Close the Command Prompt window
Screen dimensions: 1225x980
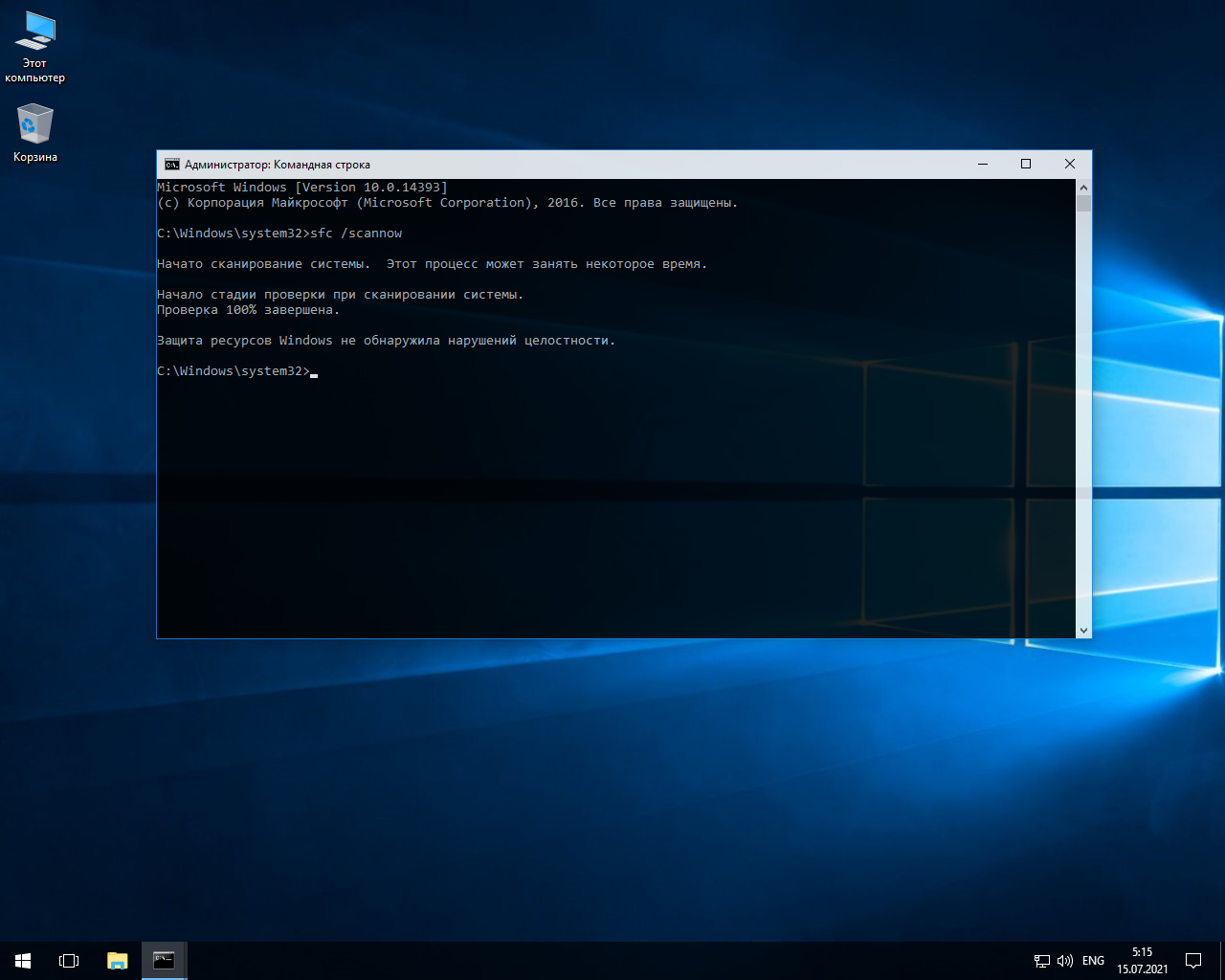pyautogui.click(x=1070, y=165)
